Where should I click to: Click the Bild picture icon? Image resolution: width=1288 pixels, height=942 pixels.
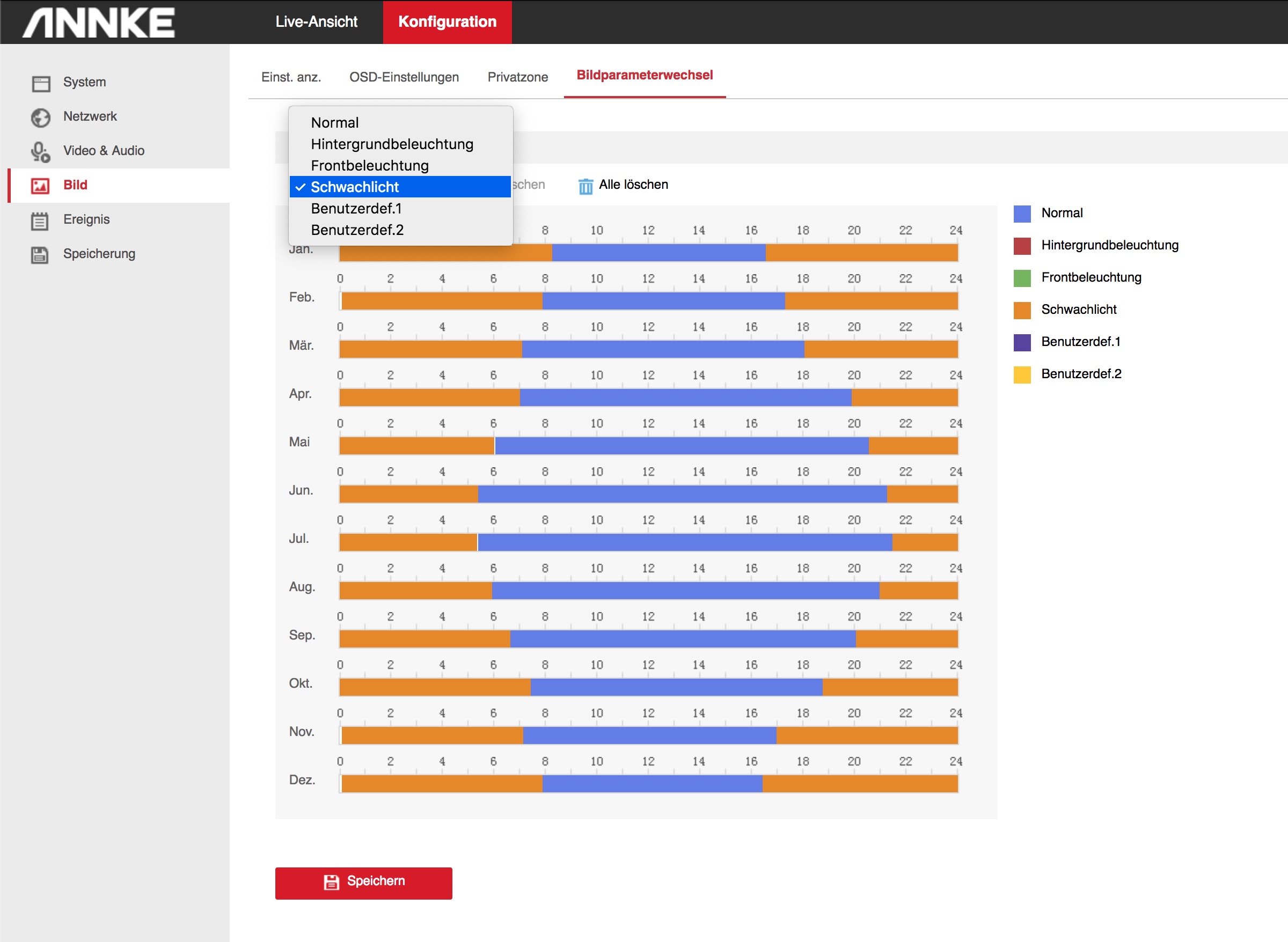coord(40,186)
